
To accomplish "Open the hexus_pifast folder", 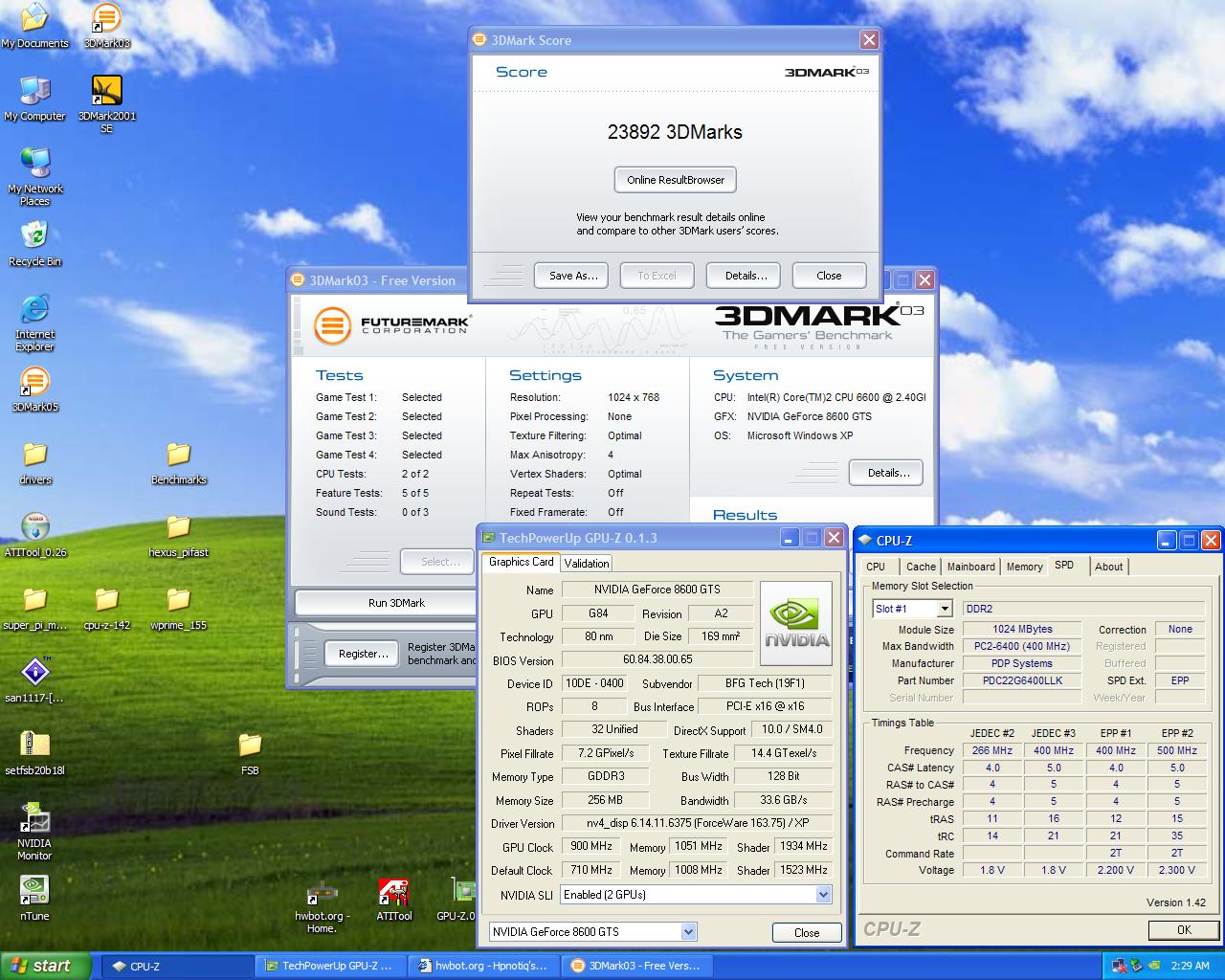I will coord(178,535).
